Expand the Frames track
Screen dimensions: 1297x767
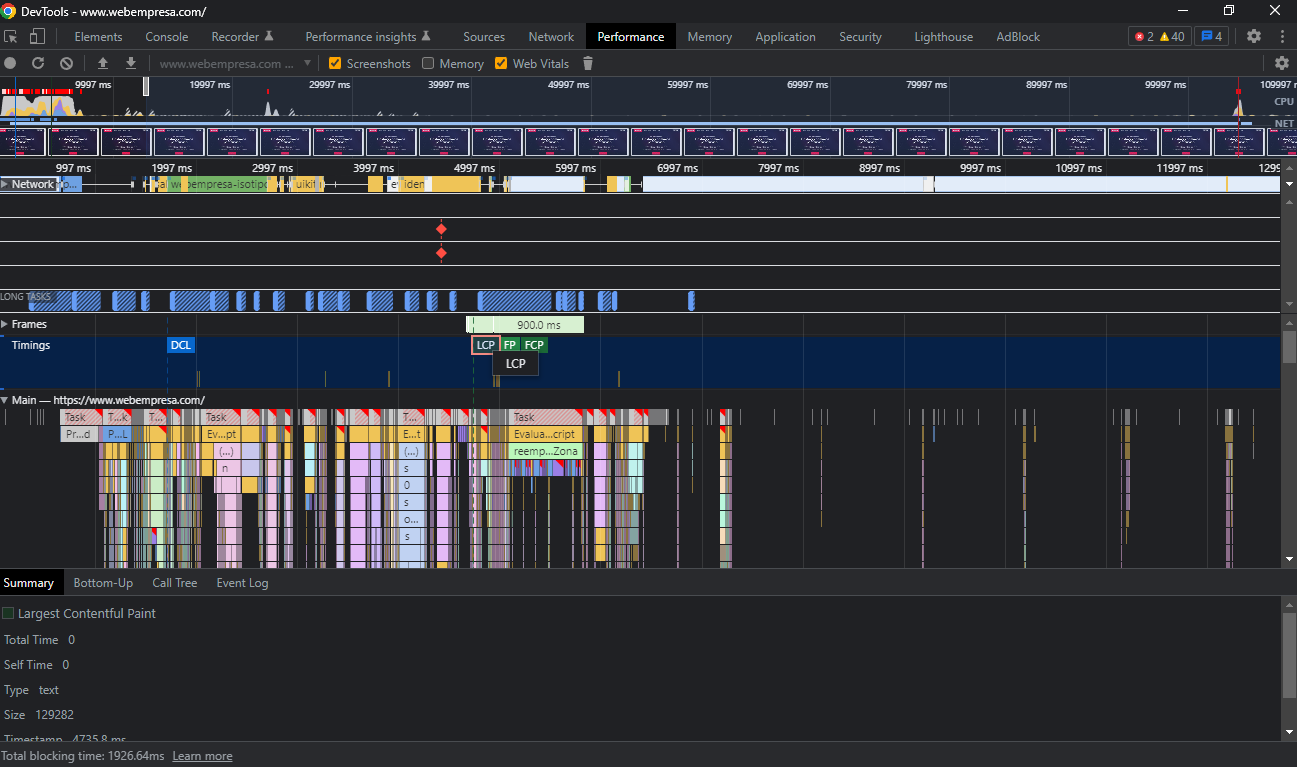(5, 324)
